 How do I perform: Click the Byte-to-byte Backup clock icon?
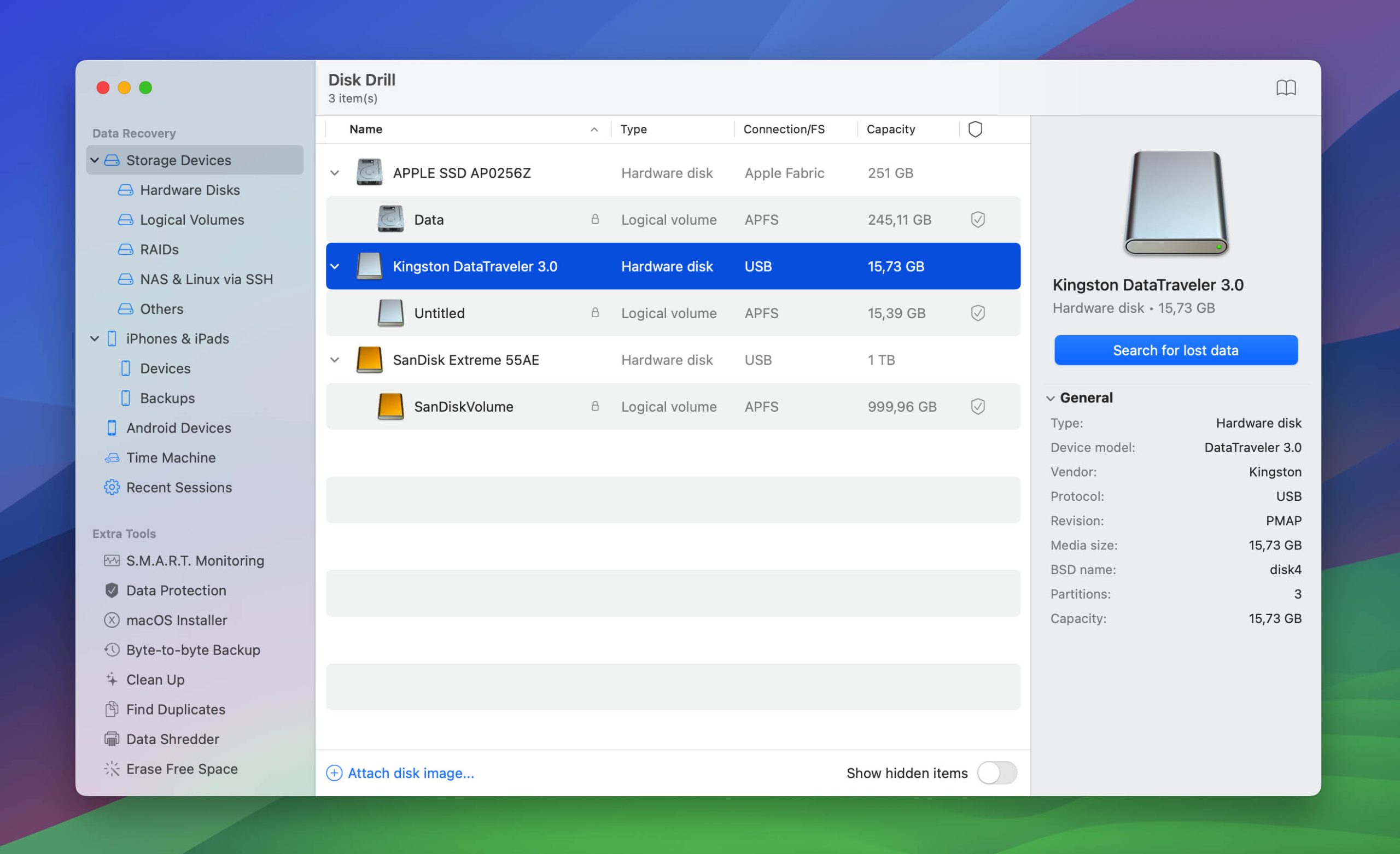[x=112, y=650]
